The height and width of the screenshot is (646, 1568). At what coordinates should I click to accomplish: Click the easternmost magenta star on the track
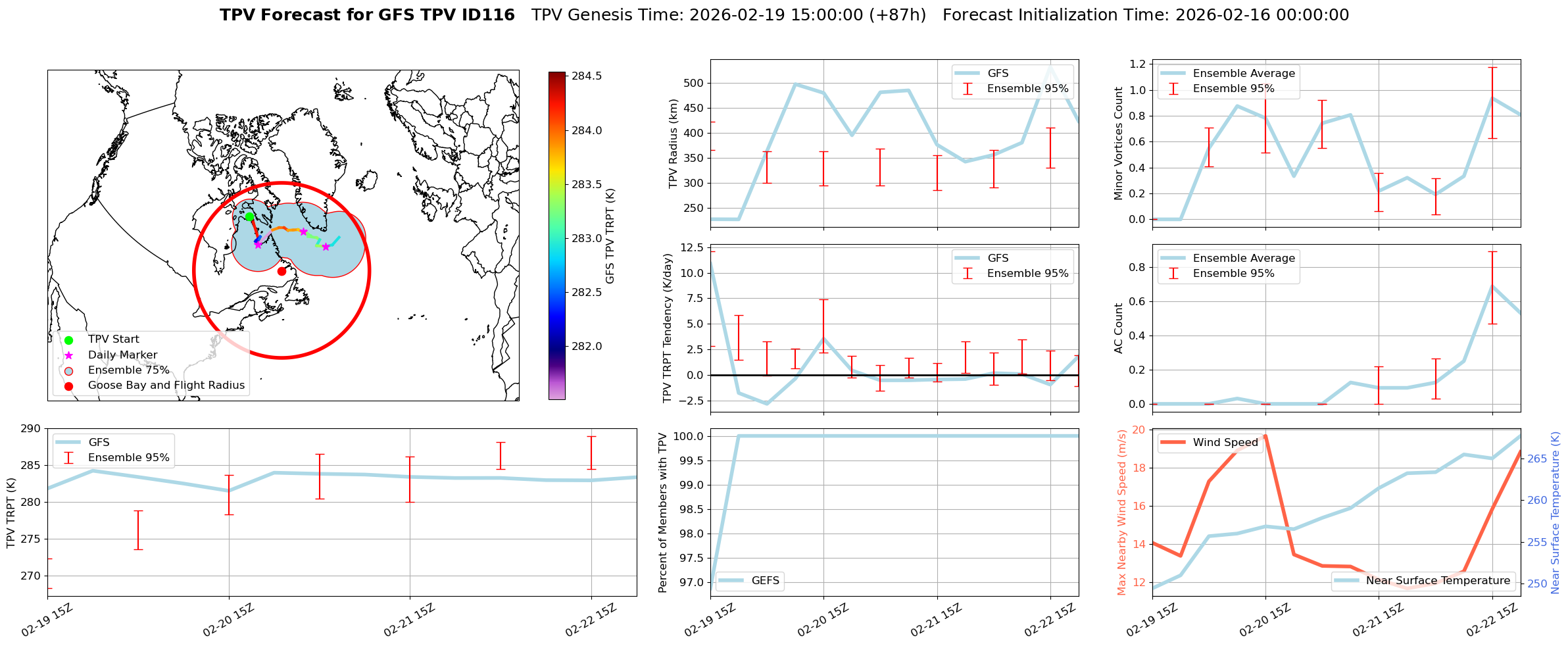click(326, 247)
